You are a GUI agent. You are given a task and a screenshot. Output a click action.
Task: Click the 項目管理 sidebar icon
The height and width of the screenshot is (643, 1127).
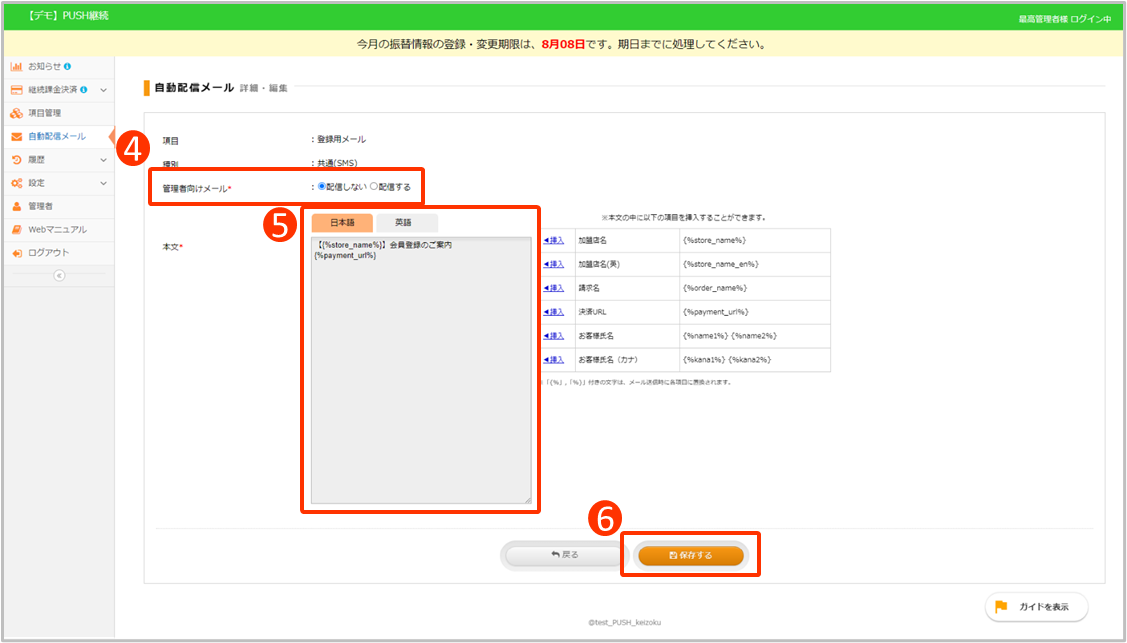click(x=17, y=113)
